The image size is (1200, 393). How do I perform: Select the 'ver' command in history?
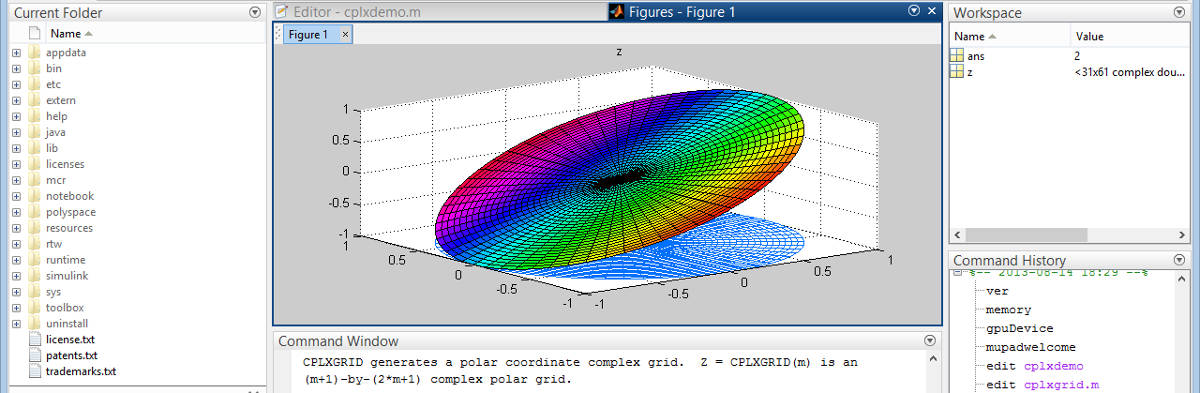click(x=997, y=292)
